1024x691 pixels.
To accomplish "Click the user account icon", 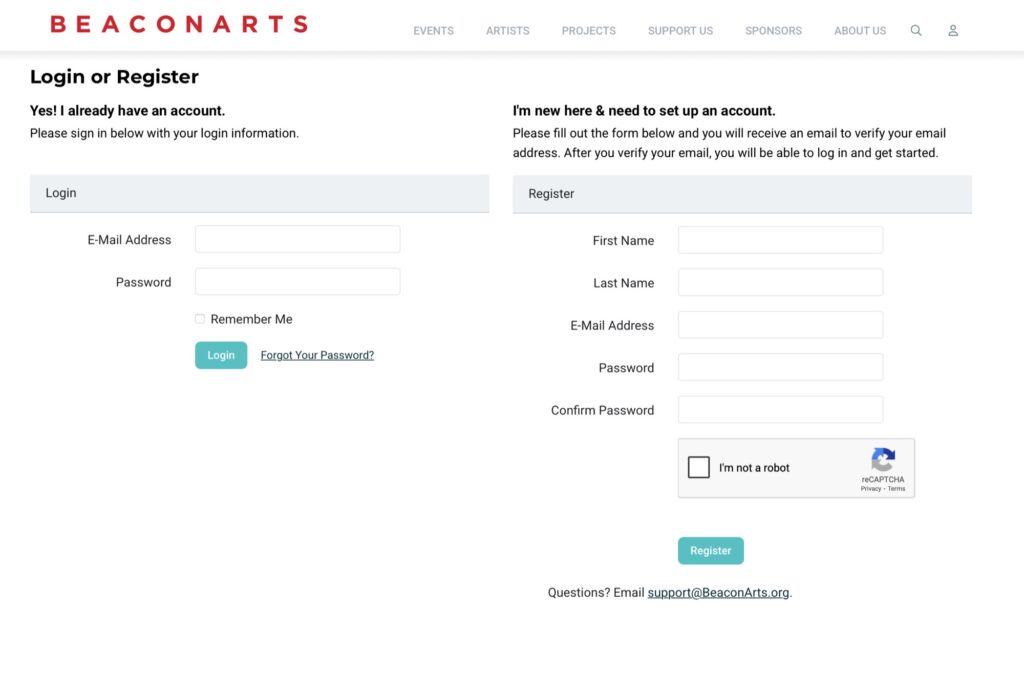I will pos(953,31).
